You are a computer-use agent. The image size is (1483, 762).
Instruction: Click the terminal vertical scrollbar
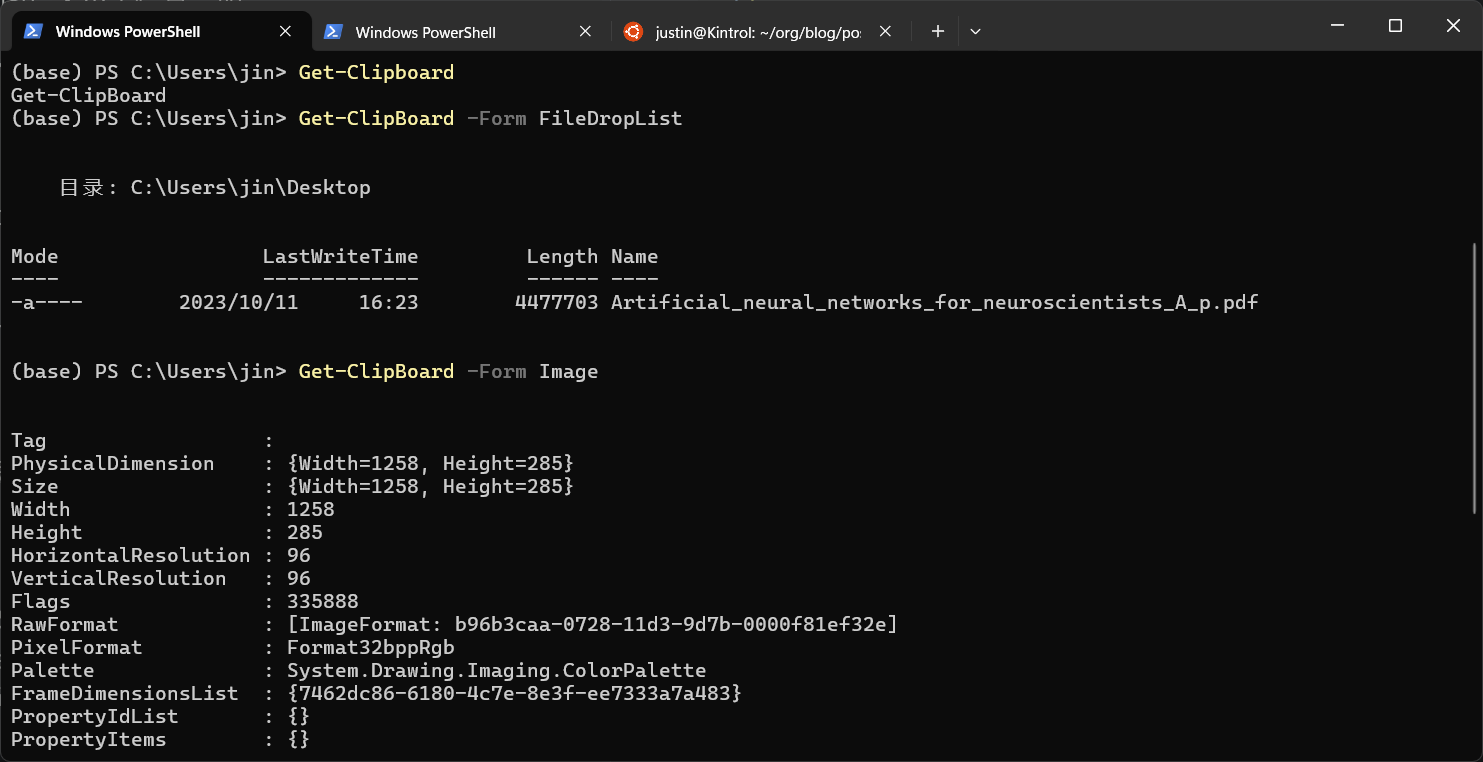click(x=1473, y=377)
